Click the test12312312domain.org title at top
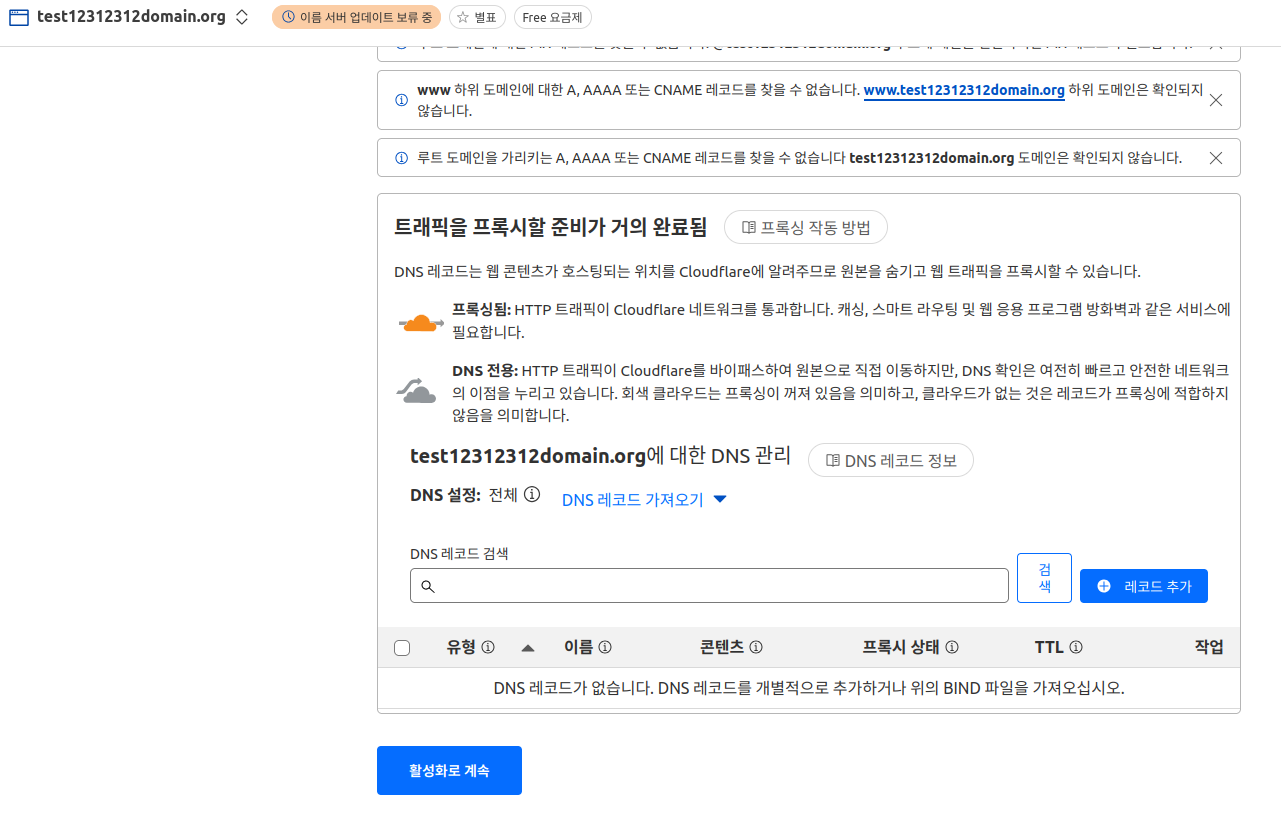Screen dimensions: 1281x813 [x=131, y=17]
